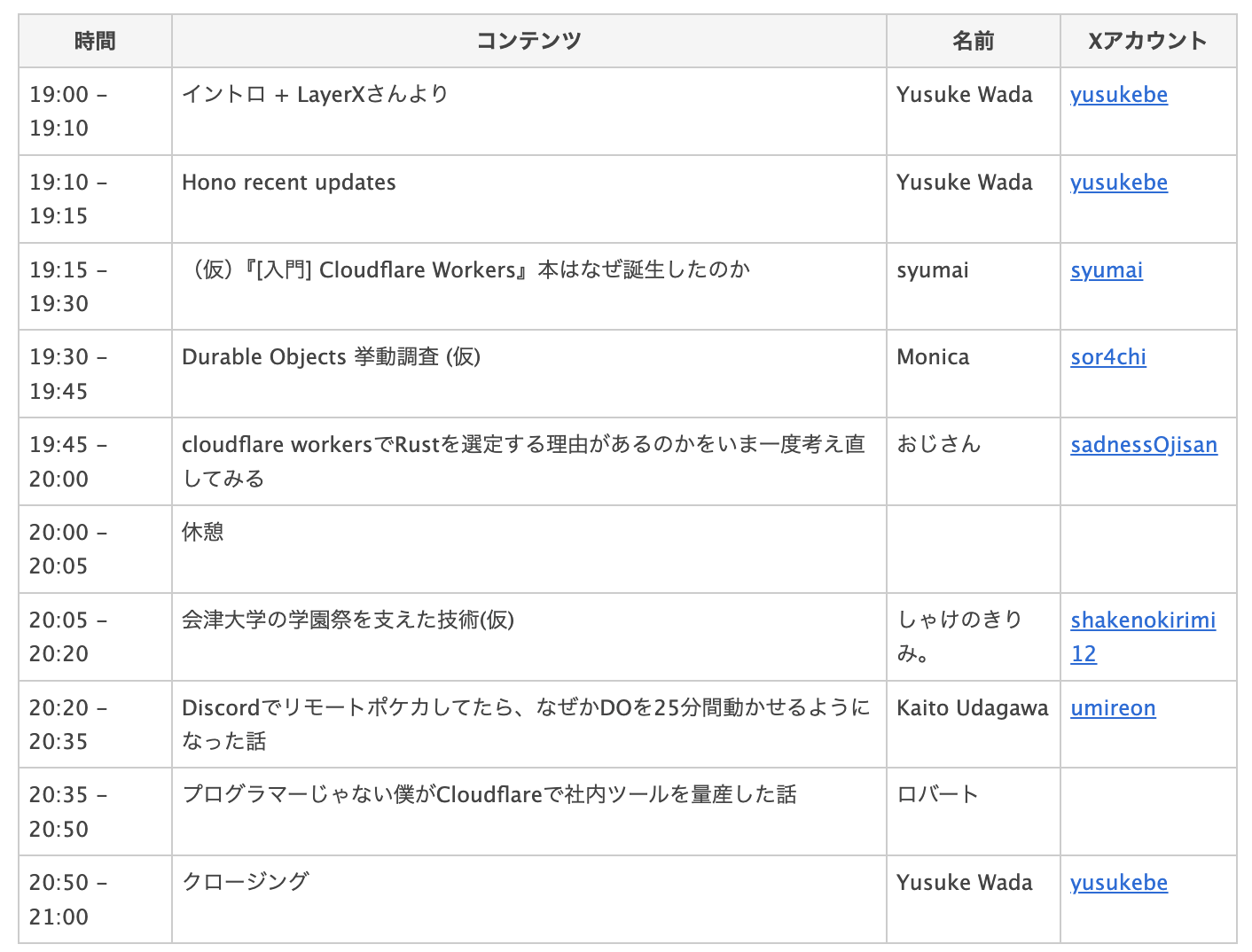Click the syumai X account link
The width and height of the screenshot is (1252, 952).
tap(1106, 269)
